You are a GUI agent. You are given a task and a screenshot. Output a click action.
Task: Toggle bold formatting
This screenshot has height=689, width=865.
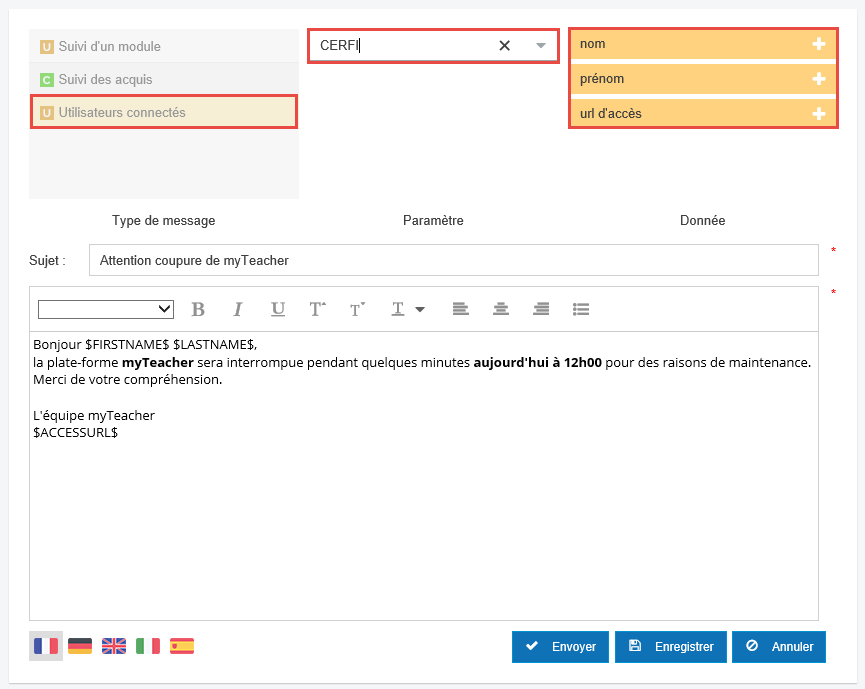(198, 309)
